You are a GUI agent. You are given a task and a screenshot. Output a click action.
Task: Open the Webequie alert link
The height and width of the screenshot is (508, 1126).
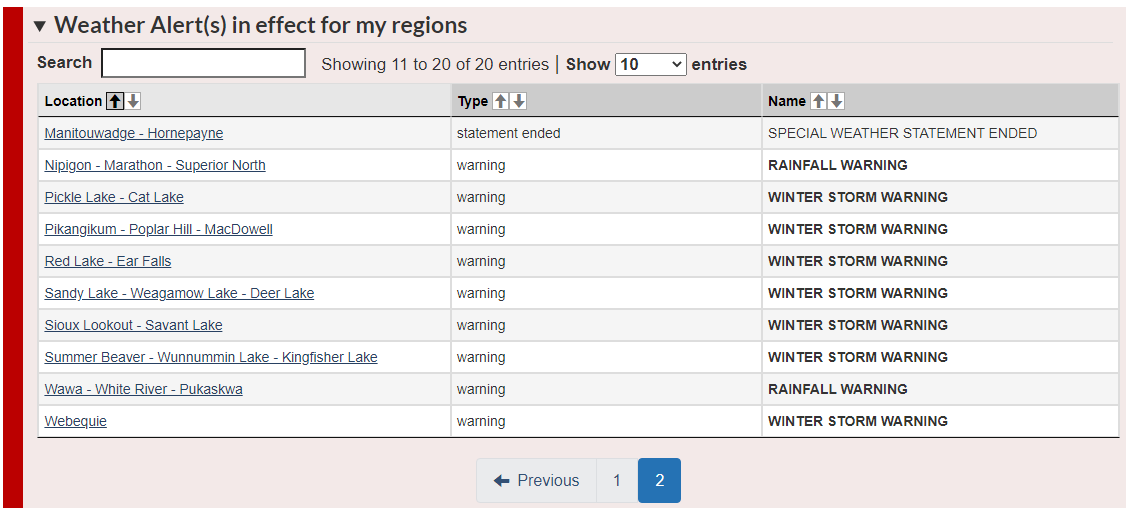(x=75, y=421)
